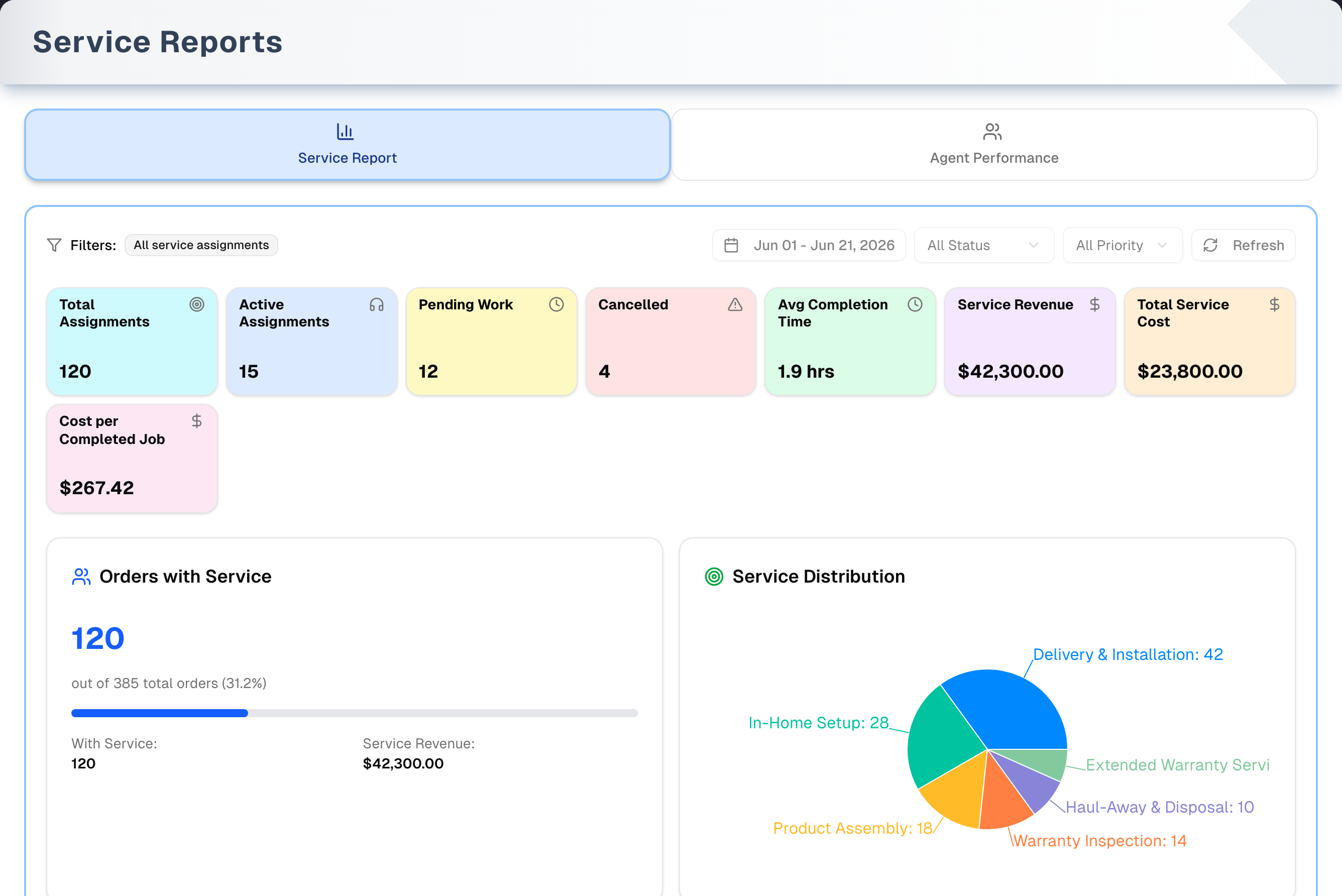This screenshot has height=896, width=1342.
Task: Click the text out of 385 total orders (31.2%)
Action: pyautogui.click(x=169, y=684)
